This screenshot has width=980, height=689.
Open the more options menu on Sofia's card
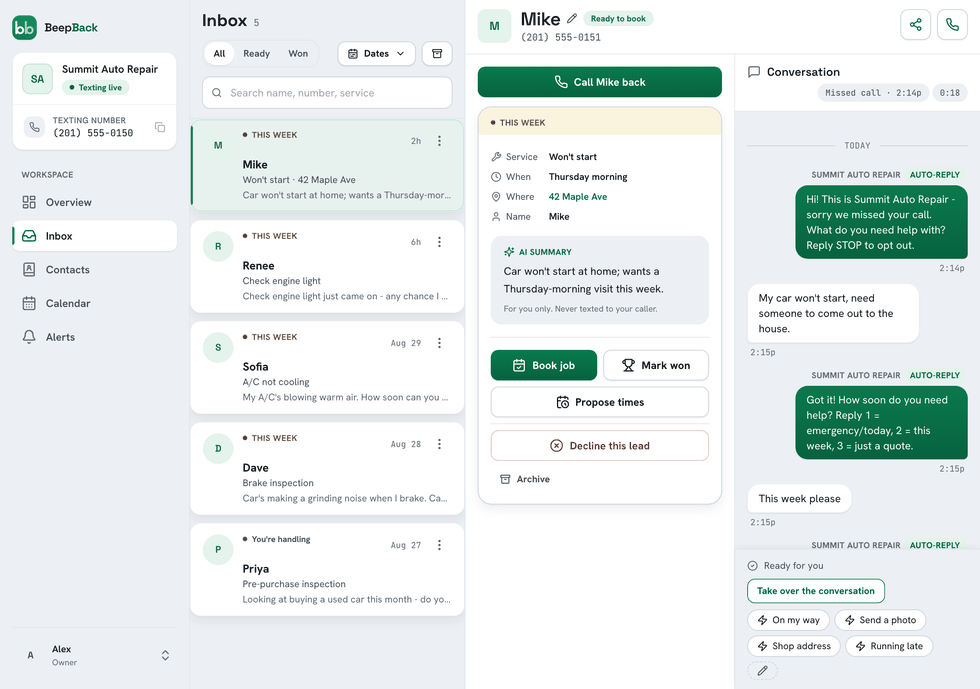click(x=439, y=343)
